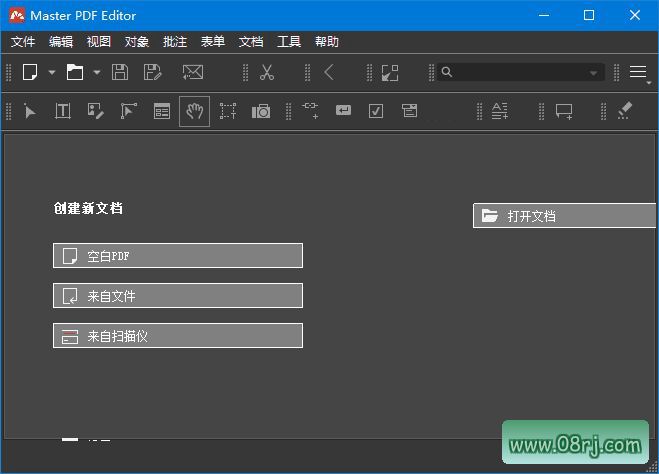659x474 pixels.
Task: Open the 视图 menu
Action: click(x=99, y=42)
